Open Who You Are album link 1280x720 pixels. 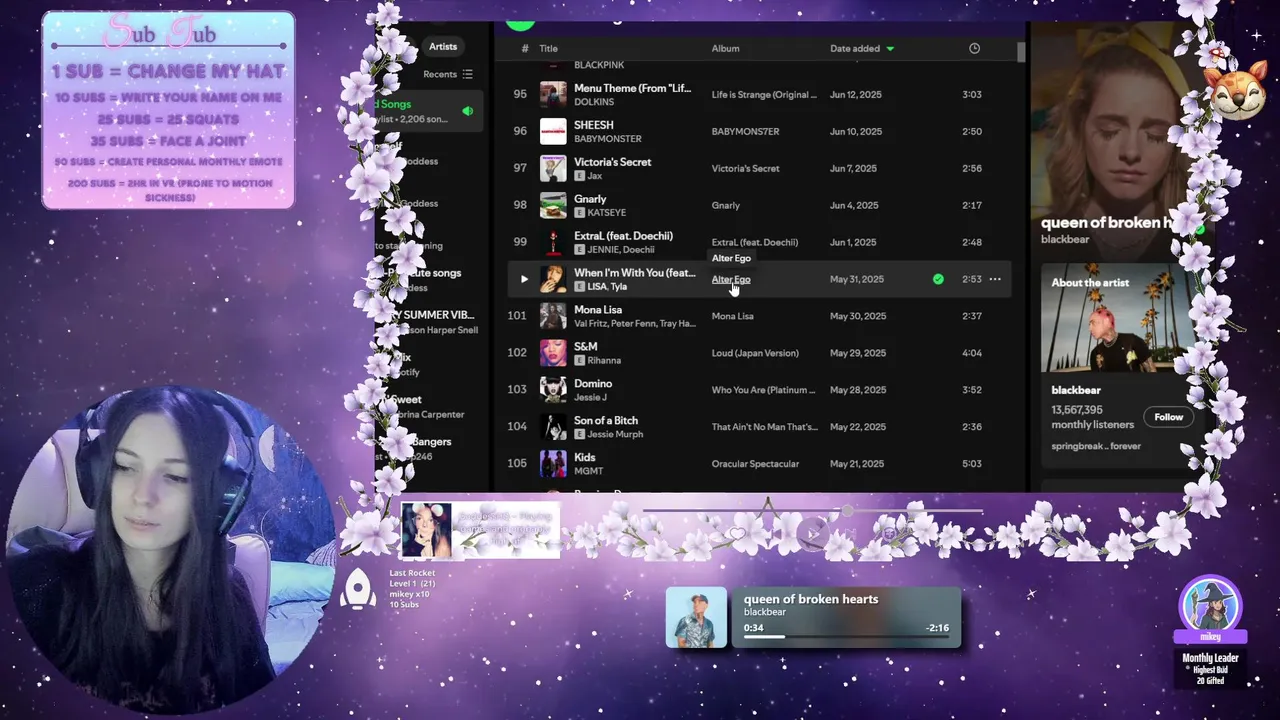coord(764,390)
